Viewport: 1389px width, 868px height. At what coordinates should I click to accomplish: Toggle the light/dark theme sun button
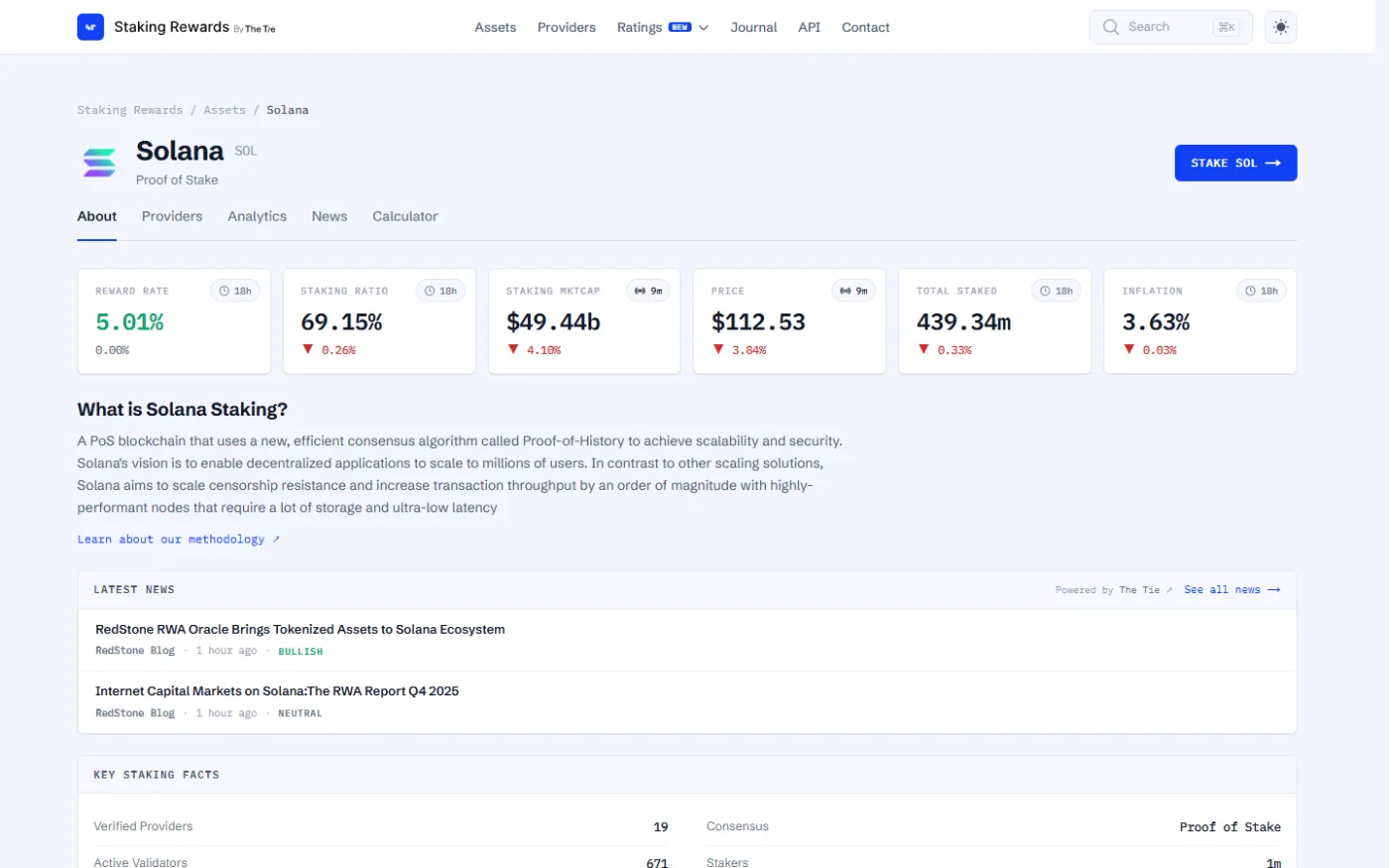click(1281, 27)
